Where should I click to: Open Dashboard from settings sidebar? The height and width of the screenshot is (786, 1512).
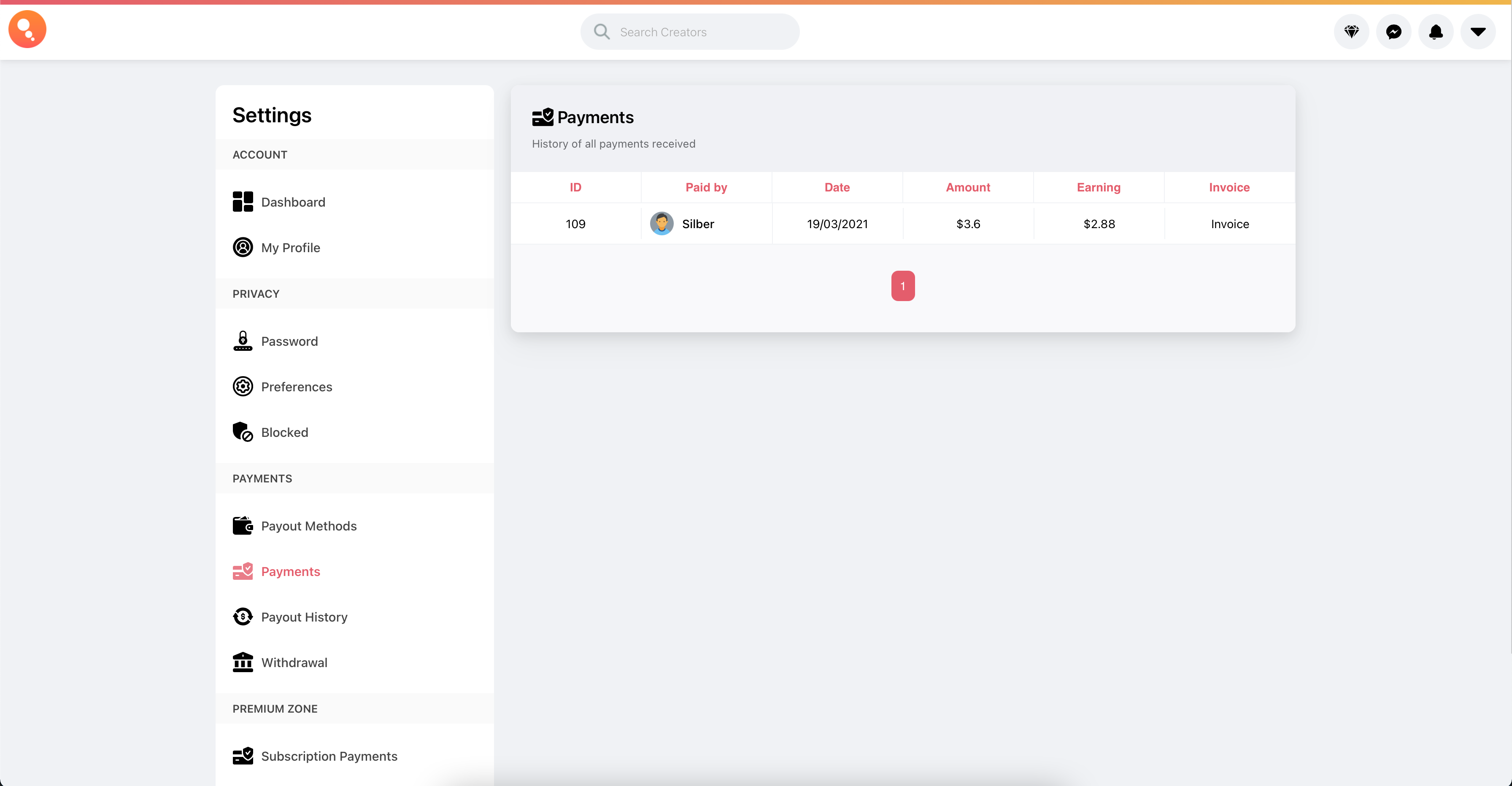[293, 202]
